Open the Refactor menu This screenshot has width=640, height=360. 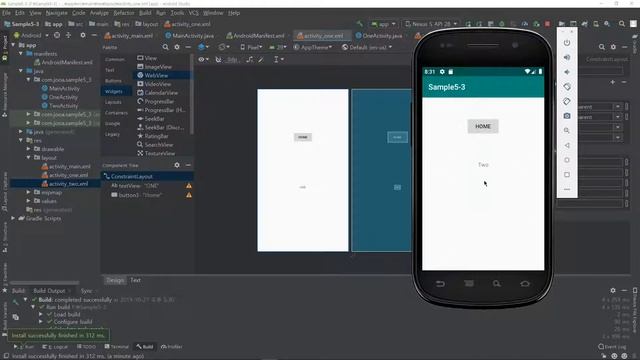[124, 13]
